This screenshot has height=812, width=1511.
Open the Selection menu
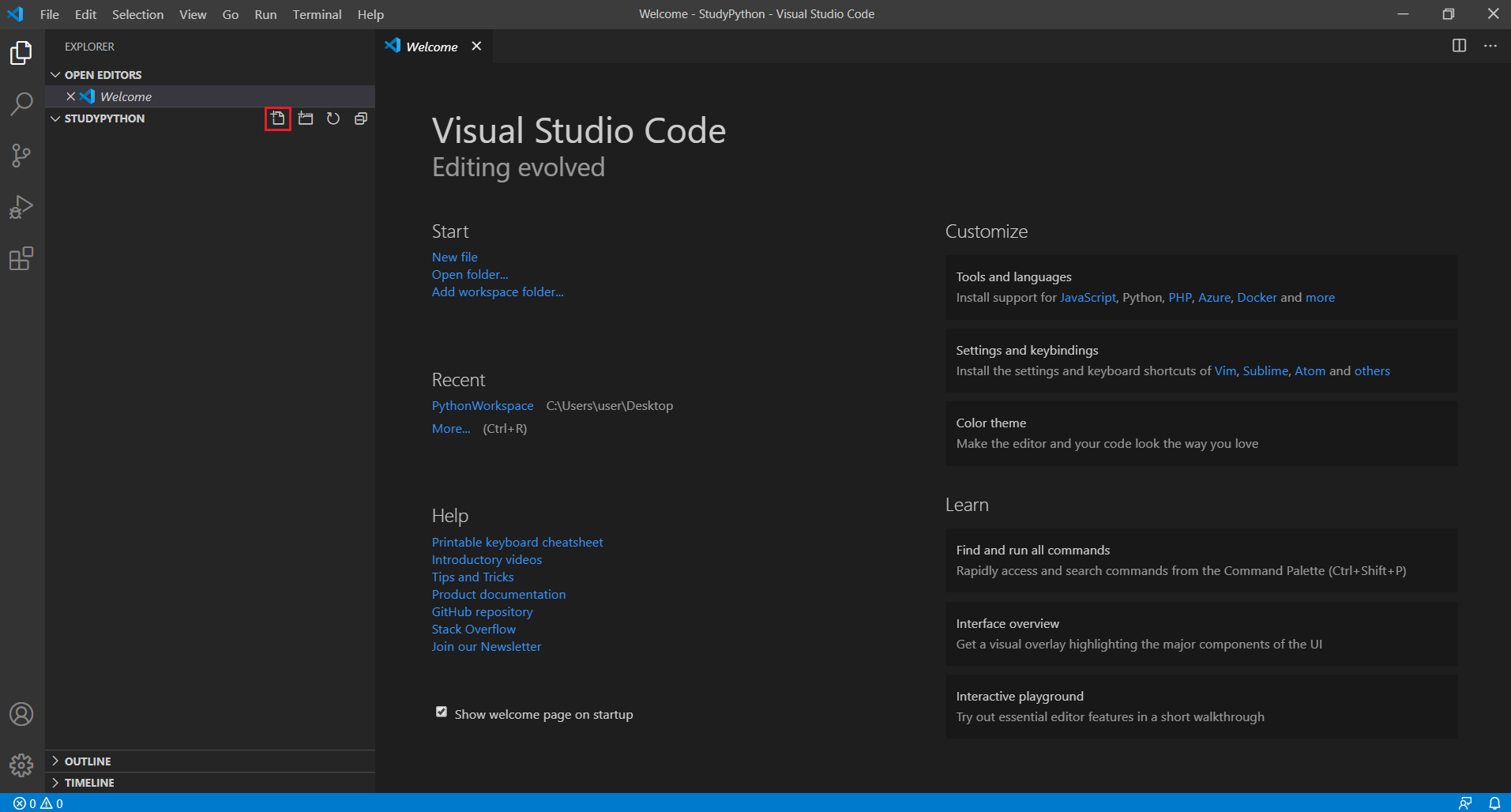[137, 14]
